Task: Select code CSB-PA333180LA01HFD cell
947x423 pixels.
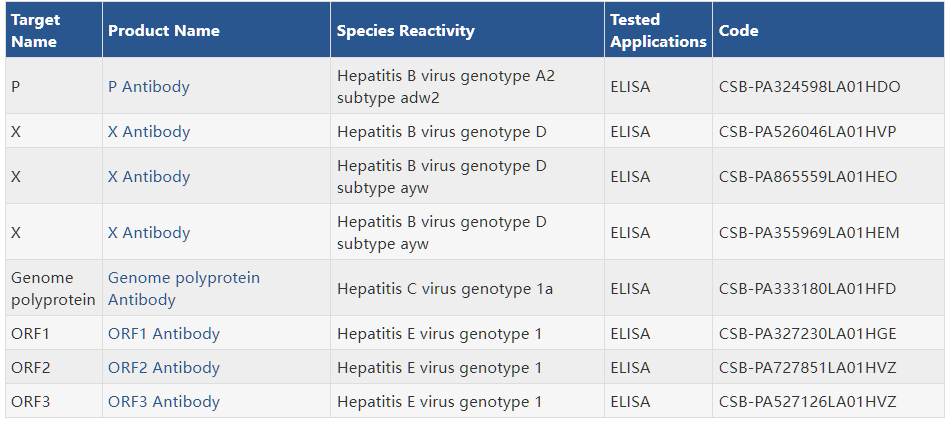Action: (828, 289)
